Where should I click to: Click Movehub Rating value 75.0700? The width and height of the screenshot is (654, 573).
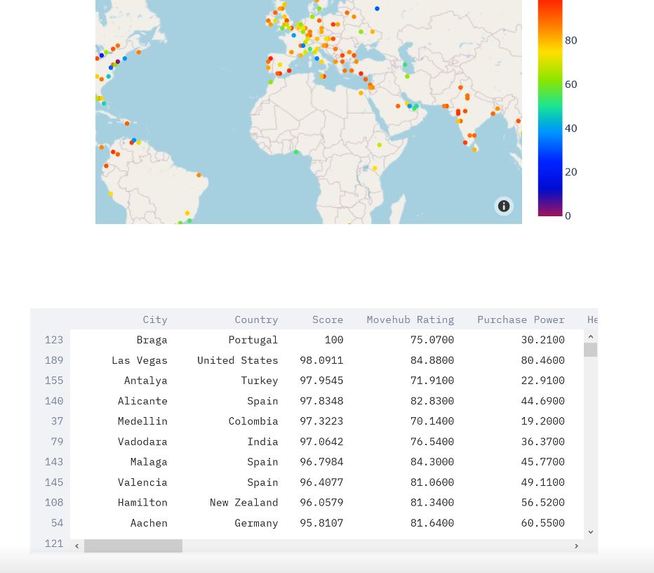tap(432, 340)
